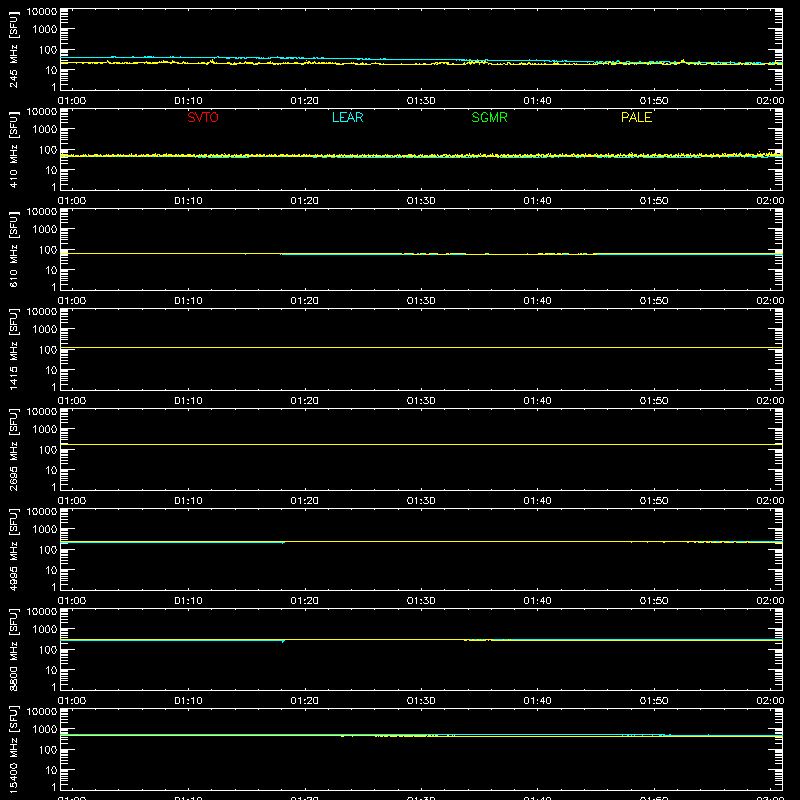Click the 10000 tick on the 8800 MHz axis
The image size is (800, 800).
tap(42, 612)
